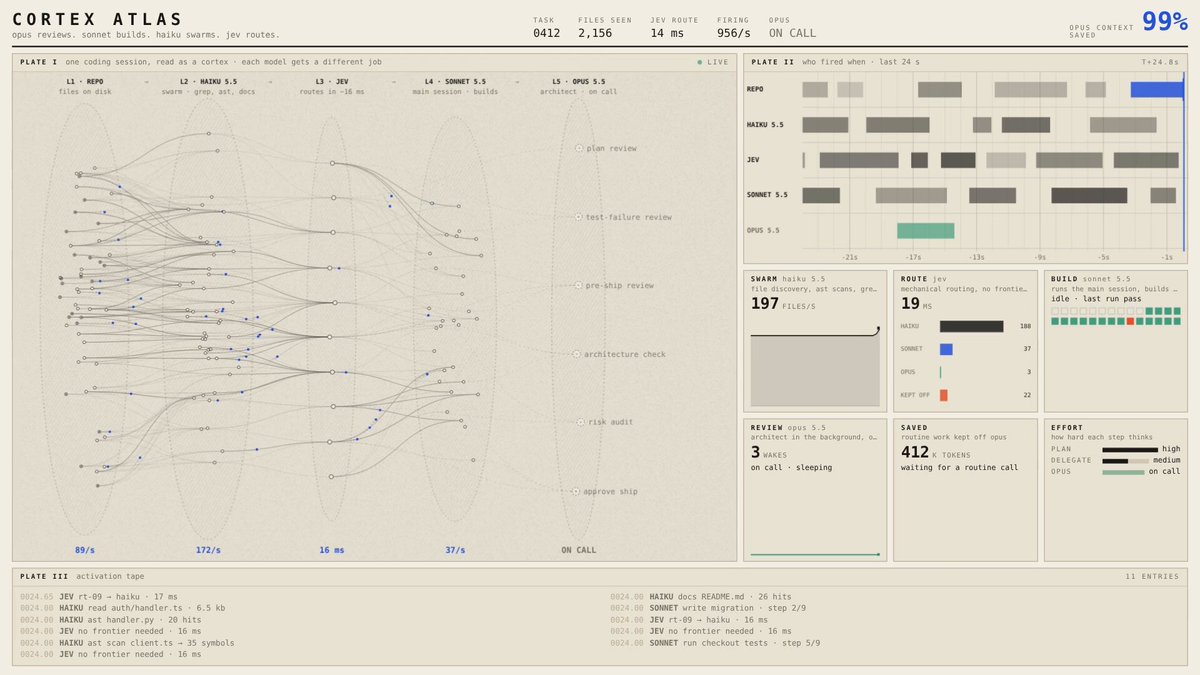
Task: Click the orange KEPT OFF route bar
Action: tap(943, 395)
